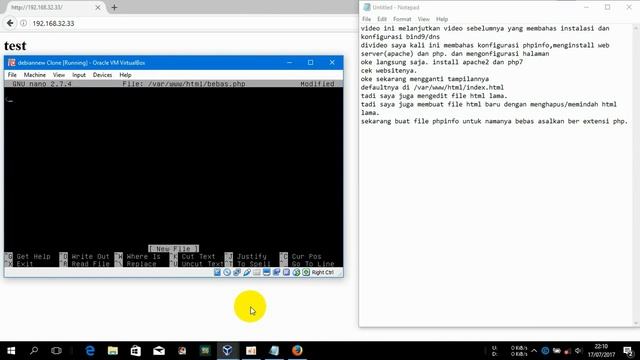Viewport: 640px width, 360px height.
Task: Open Task View from taskbar
Action: [56, 351]
